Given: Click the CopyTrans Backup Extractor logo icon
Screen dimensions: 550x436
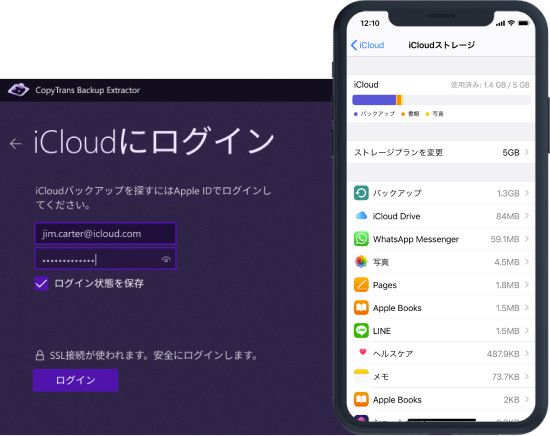Looking at the screenshot, I should [x=19, y=90].
